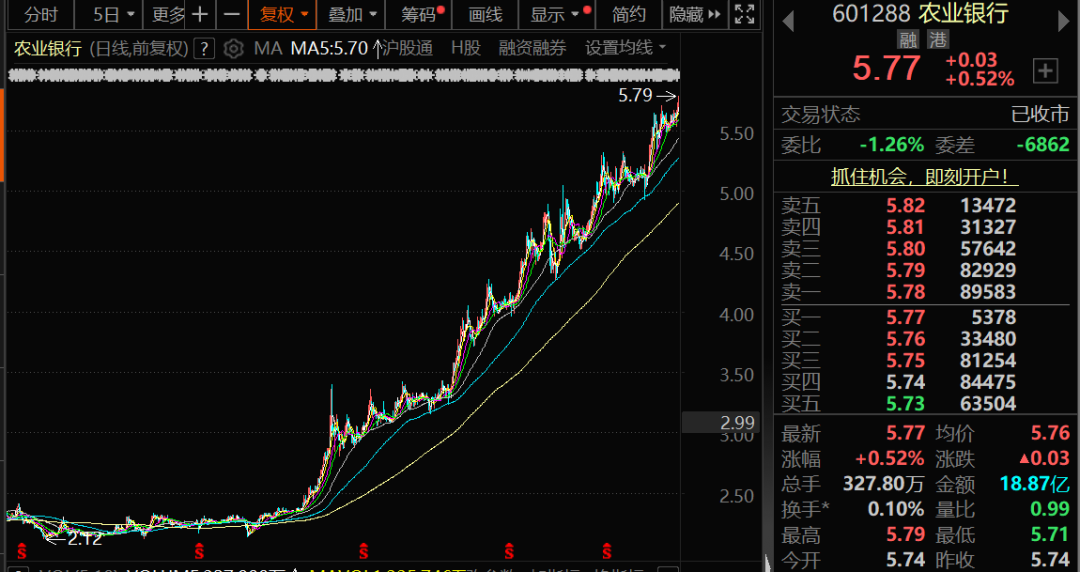The height and width of the screenshot is (572, 1080).
Task: Select 卖四 ask price 5.81
Action: [905, 227]
